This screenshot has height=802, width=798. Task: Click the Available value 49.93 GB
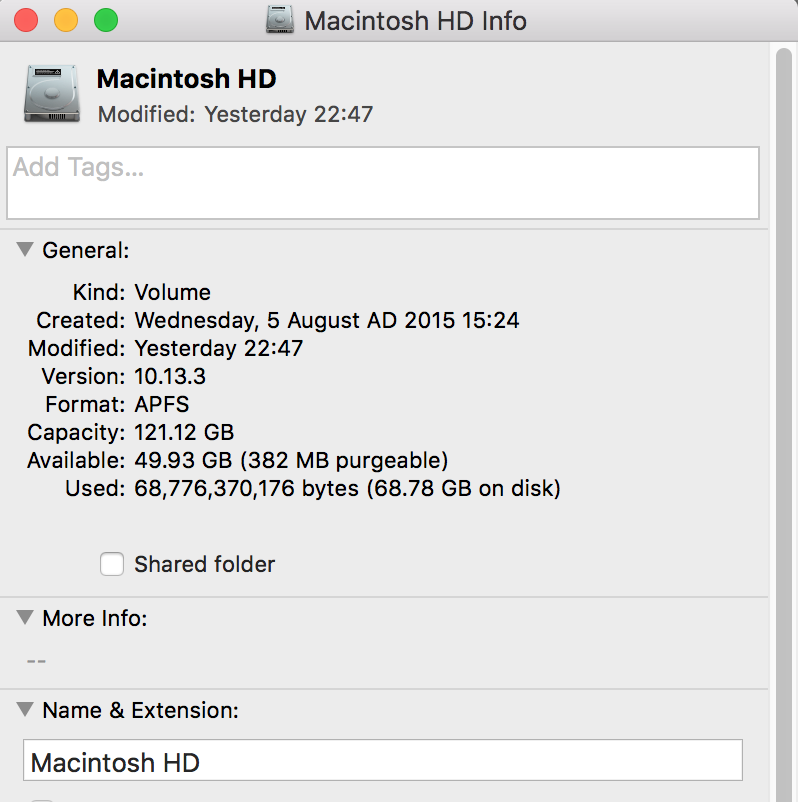183,460
